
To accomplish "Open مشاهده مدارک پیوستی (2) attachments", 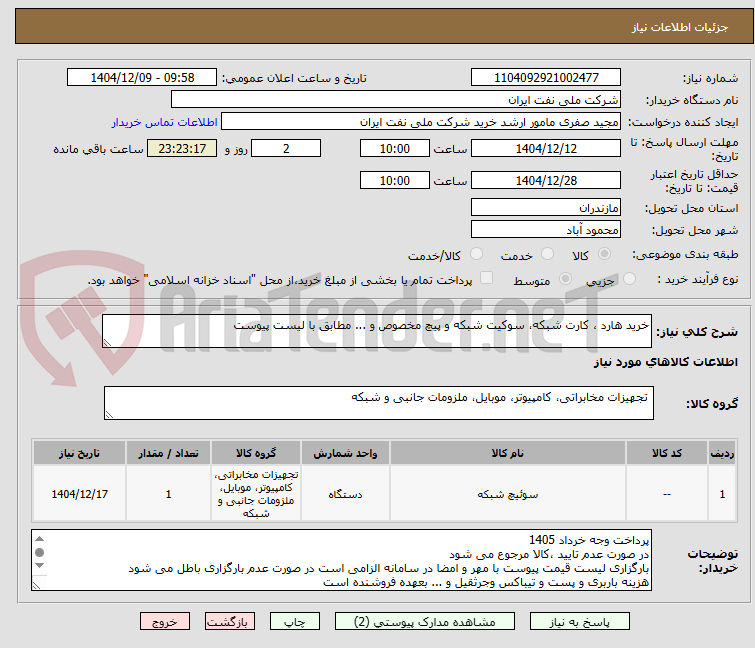I will [425, 621].
